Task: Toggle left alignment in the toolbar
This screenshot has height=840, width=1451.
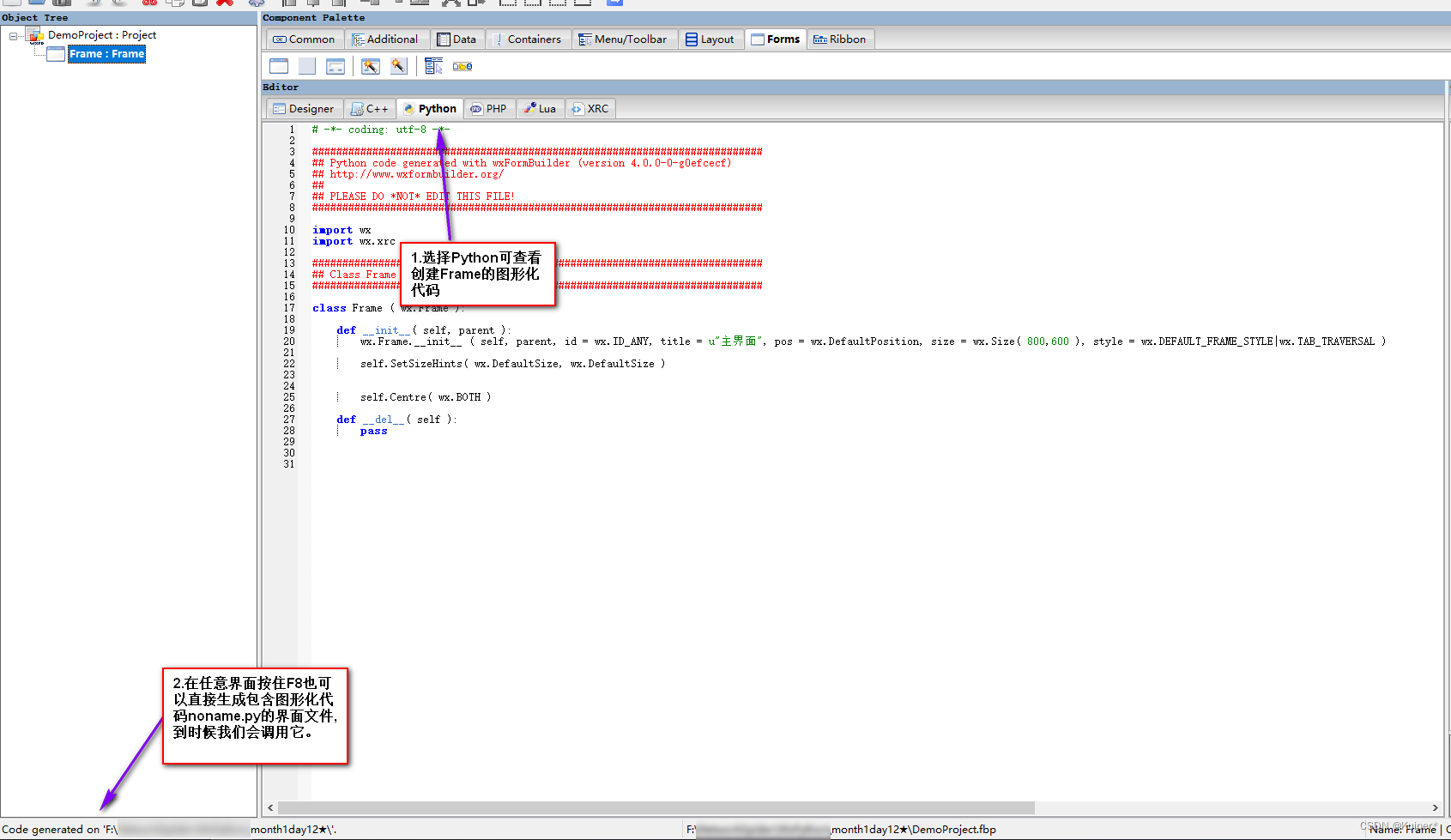Action: pyautogui.click(x=289, y=3)
